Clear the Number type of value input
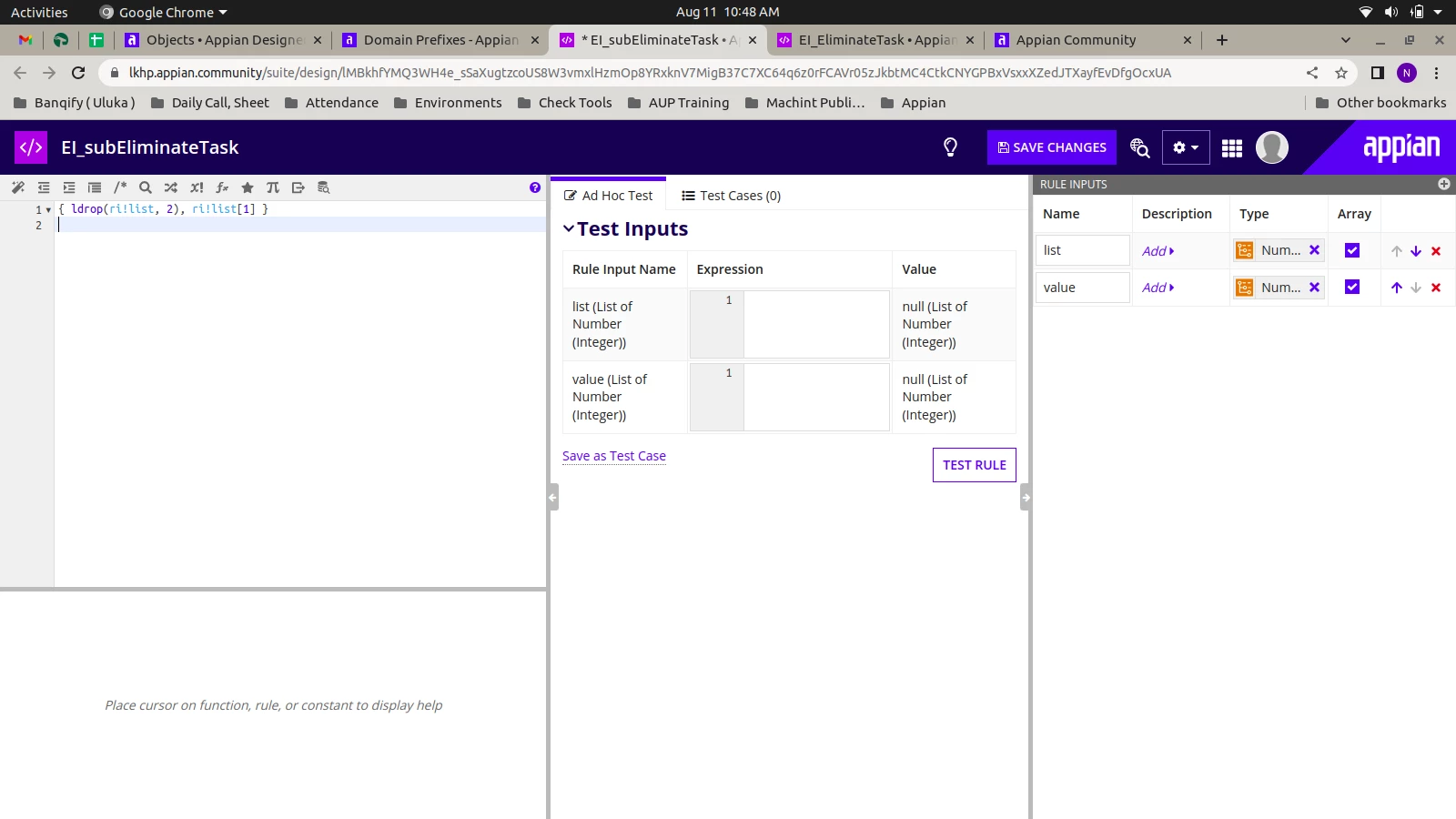Screen dimensions: 1456x819 pyautogui.click(x=1314, y=287)
